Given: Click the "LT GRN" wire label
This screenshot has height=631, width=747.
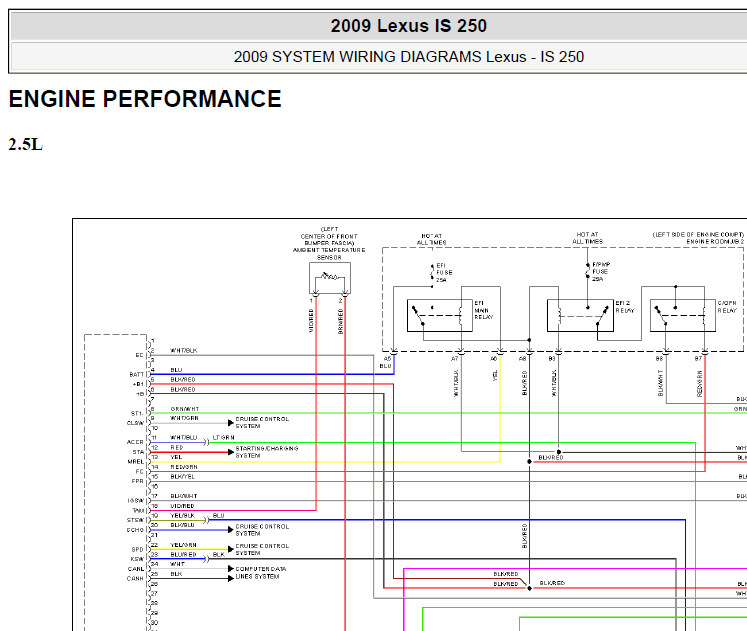Looking at the screenshot, I should 223,437.
